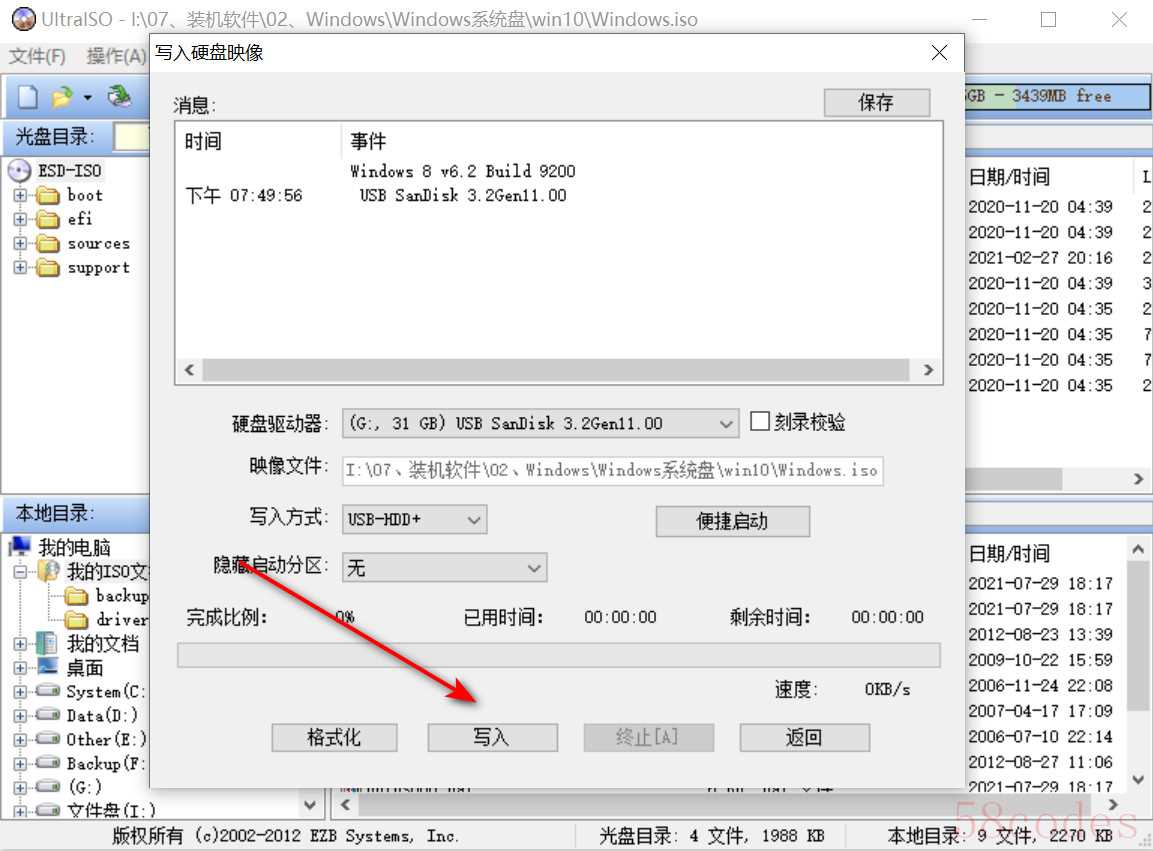Open the 操作(A) menu

[x=115, y=56]
